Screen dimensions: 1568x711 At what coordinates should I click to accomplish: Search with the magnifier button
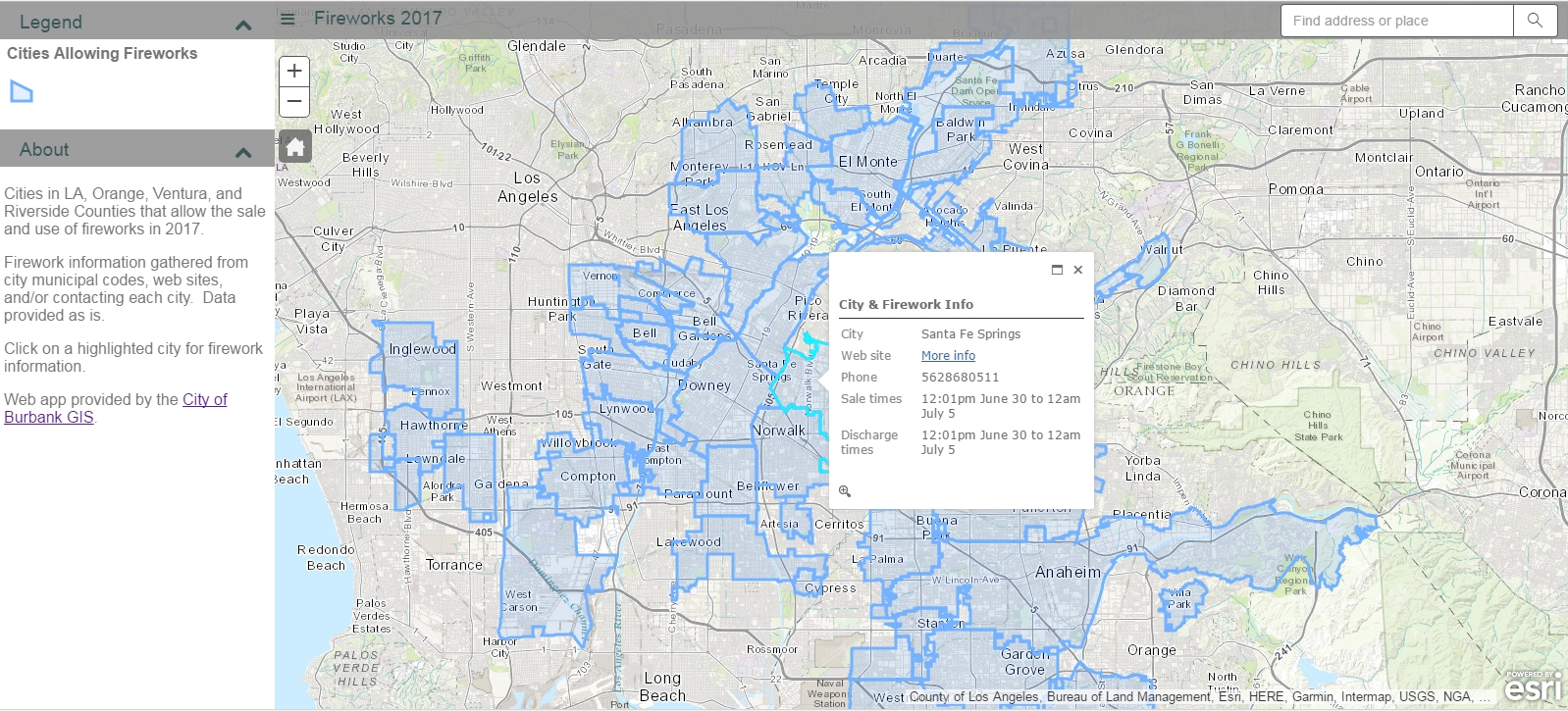[x=1535, y=21]
